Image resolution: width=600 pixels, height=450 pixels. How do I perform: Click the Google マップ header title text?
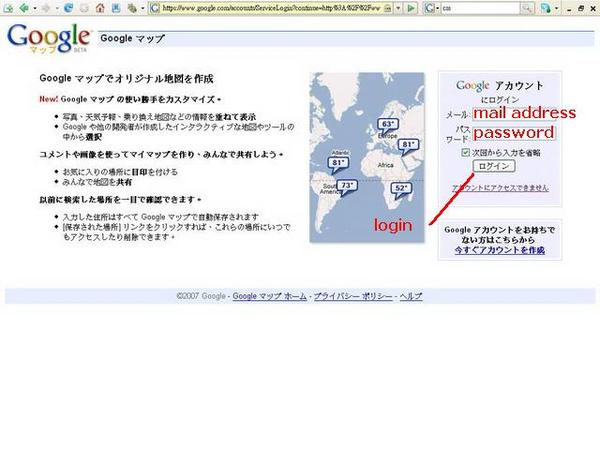[132, 38]
